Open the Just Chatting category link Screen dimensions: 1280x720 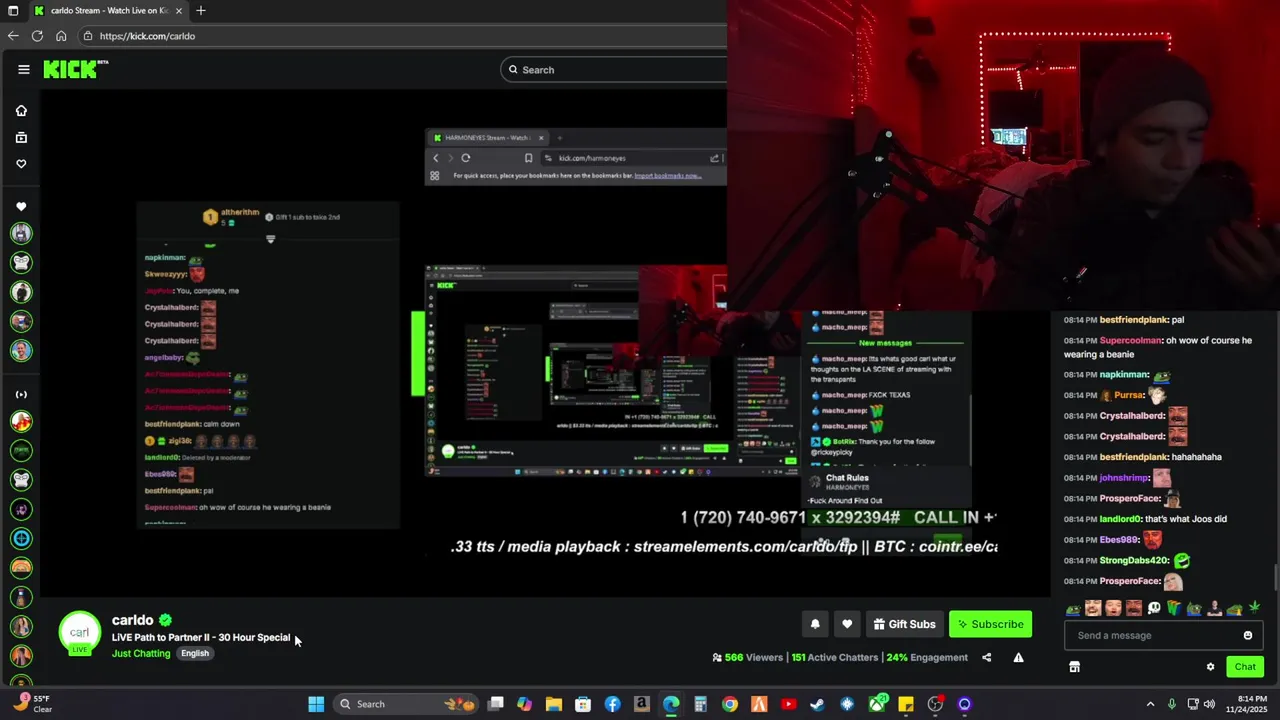click(141, 653)
